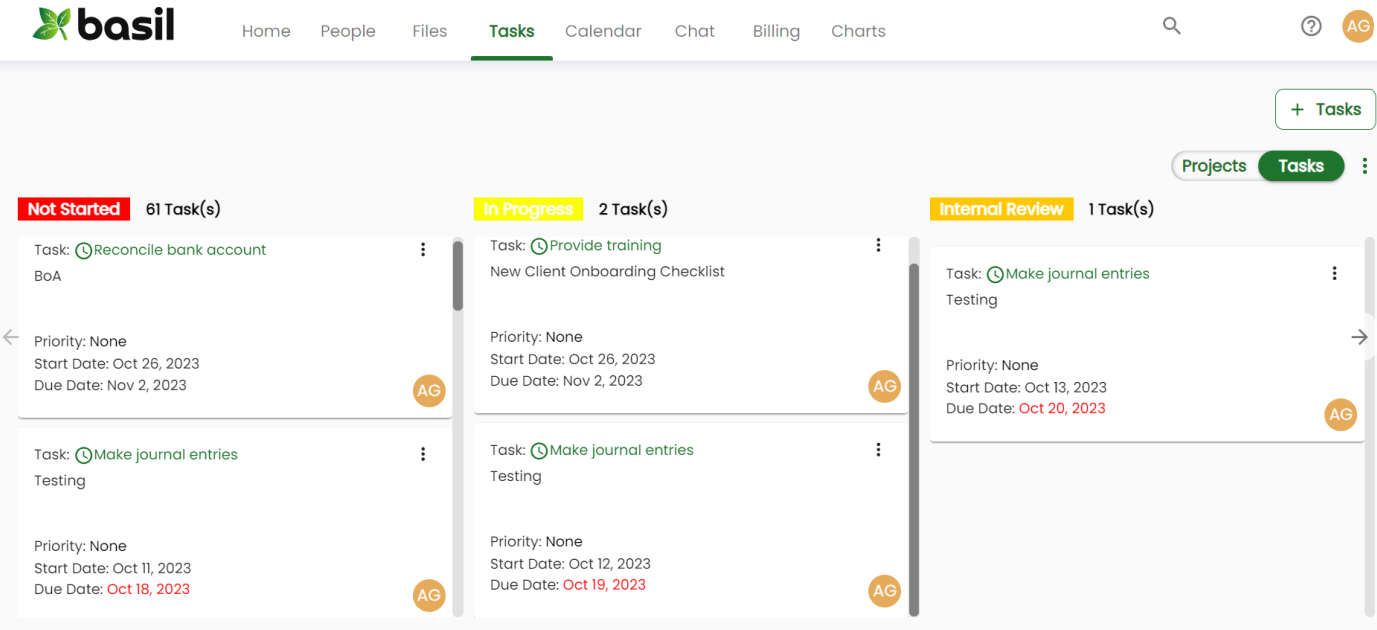Switch view toggle to Projects
The image size is (1377, 630).
[x=1214, y=166]
